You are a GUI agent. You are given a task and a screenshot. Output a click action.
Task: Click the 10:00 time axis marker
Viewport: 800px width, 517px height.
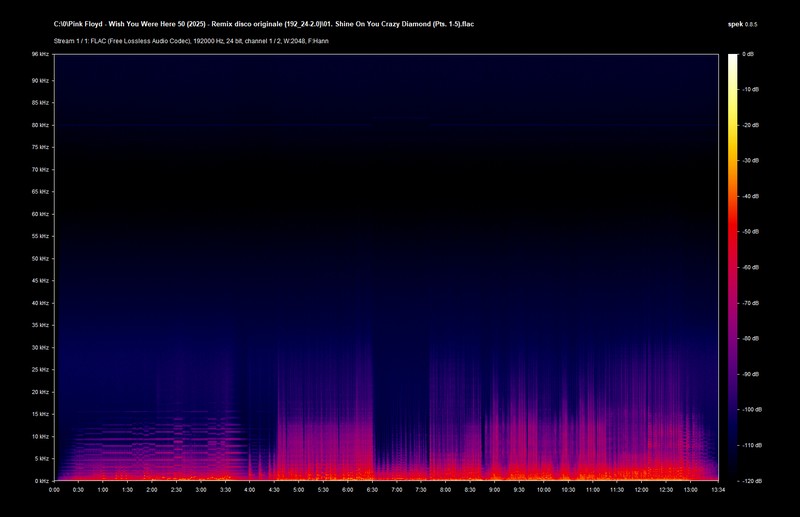point(544,490)
